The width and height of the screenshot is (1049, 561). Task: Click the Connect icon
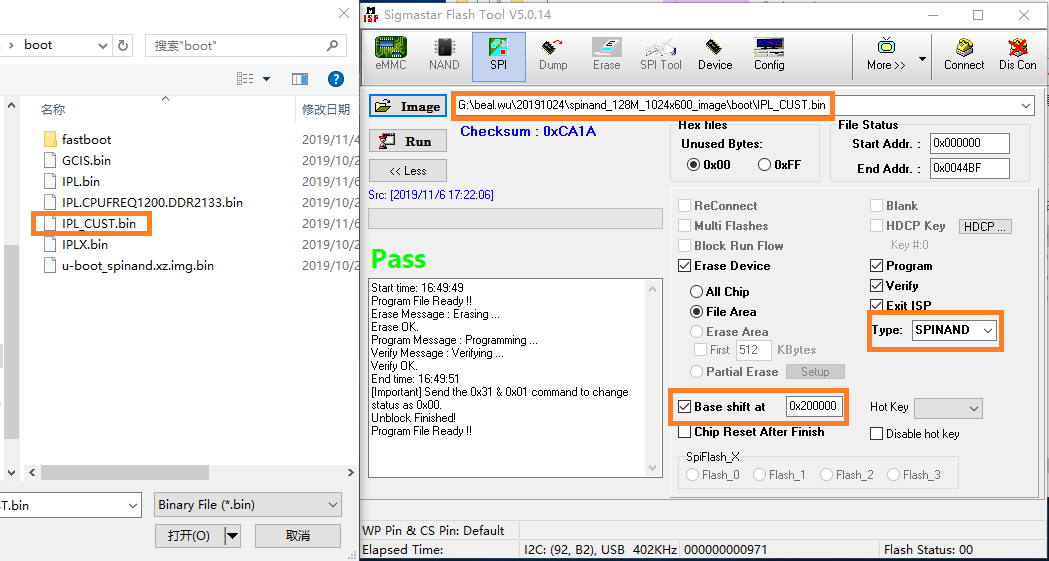coord(964,55)
